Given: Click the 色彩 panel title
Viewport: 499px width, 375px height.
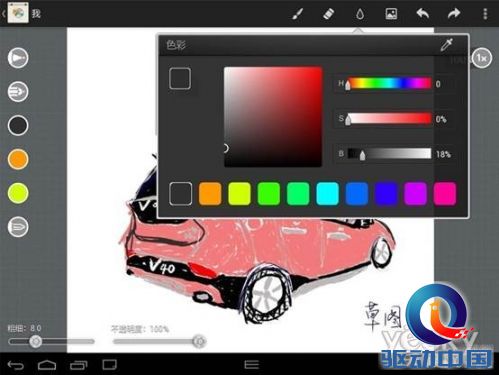Looking at the screenshot, I should tap(176, 45).
